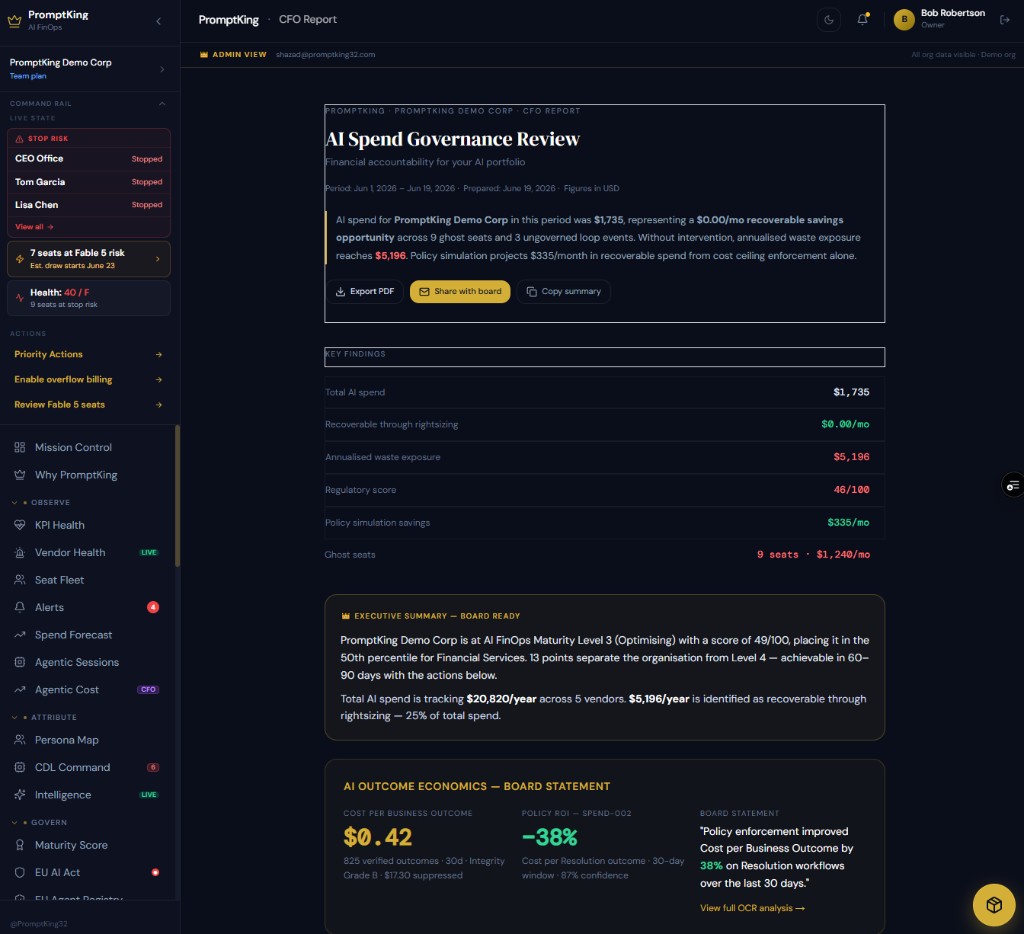Open CEO Office stopped row
Screen dimensions: 1024x934
(89, 159)
